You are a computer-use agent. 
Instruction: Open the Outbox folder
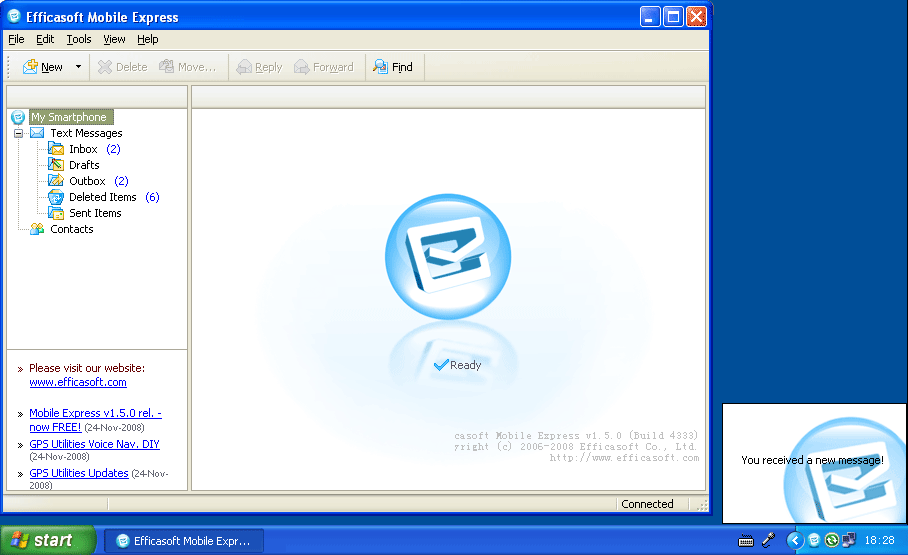pos(87,181)
